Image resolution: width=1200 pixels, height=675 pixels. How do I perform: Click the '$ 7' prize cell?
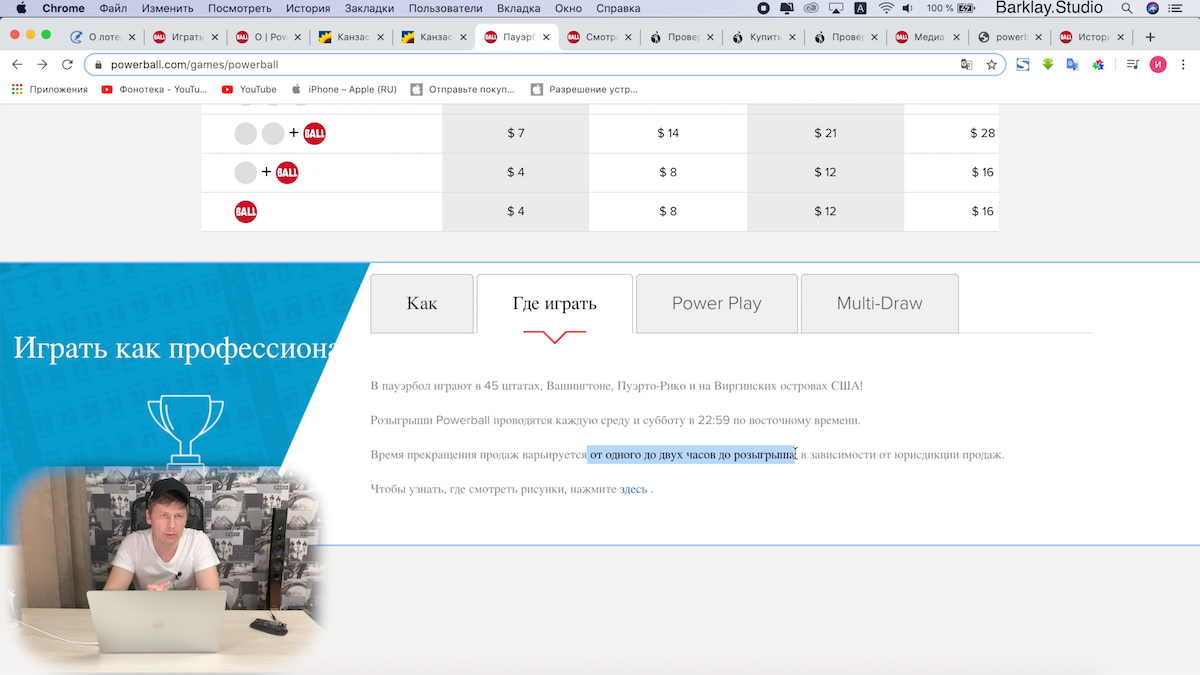tap(516, 133)
